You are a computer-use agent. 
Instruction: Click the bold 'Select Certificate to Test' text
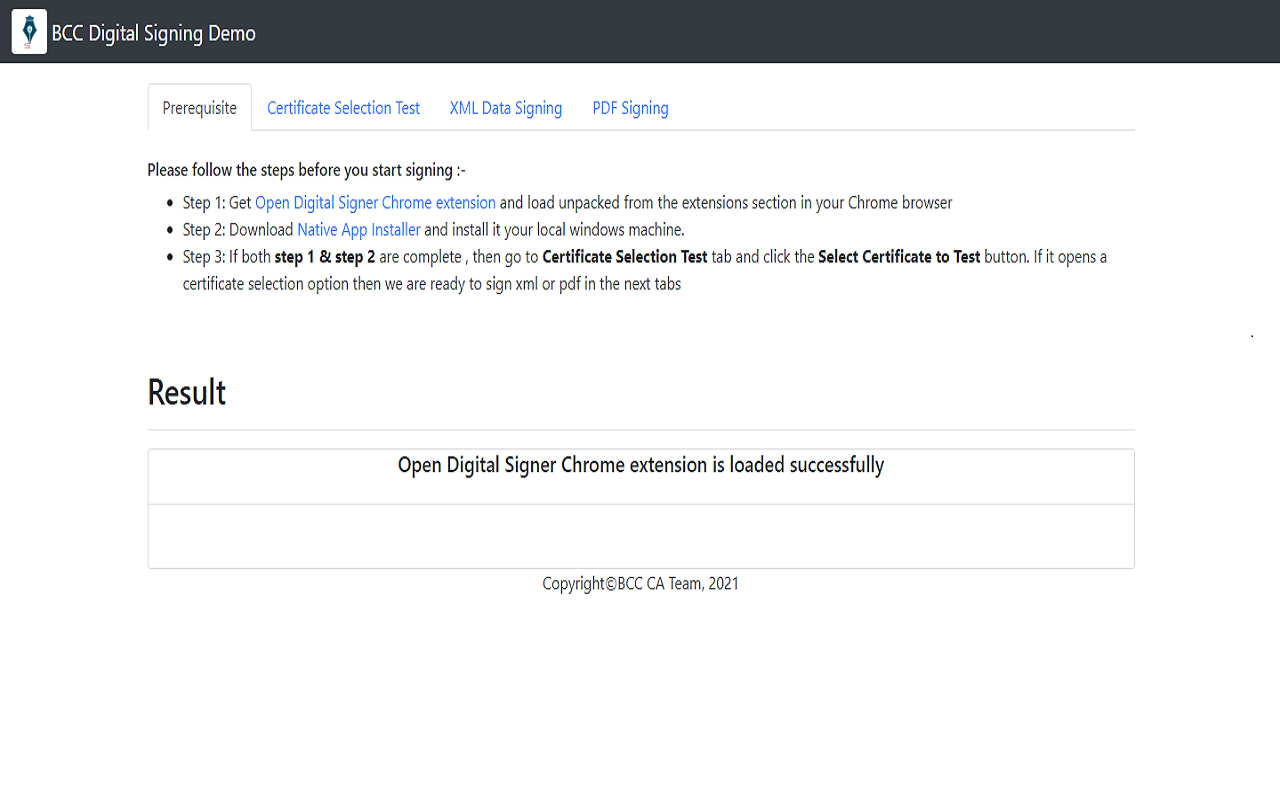(x=899, y=257)
